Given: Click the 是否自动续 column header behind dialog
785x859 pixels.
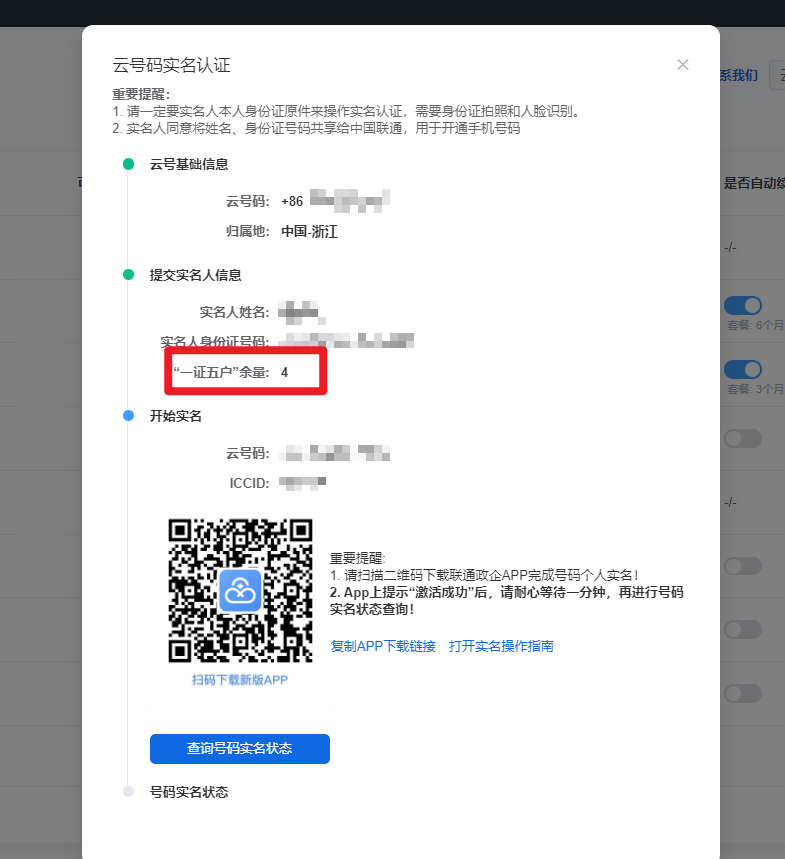Looking at the screenshot, I should [754, 184].
